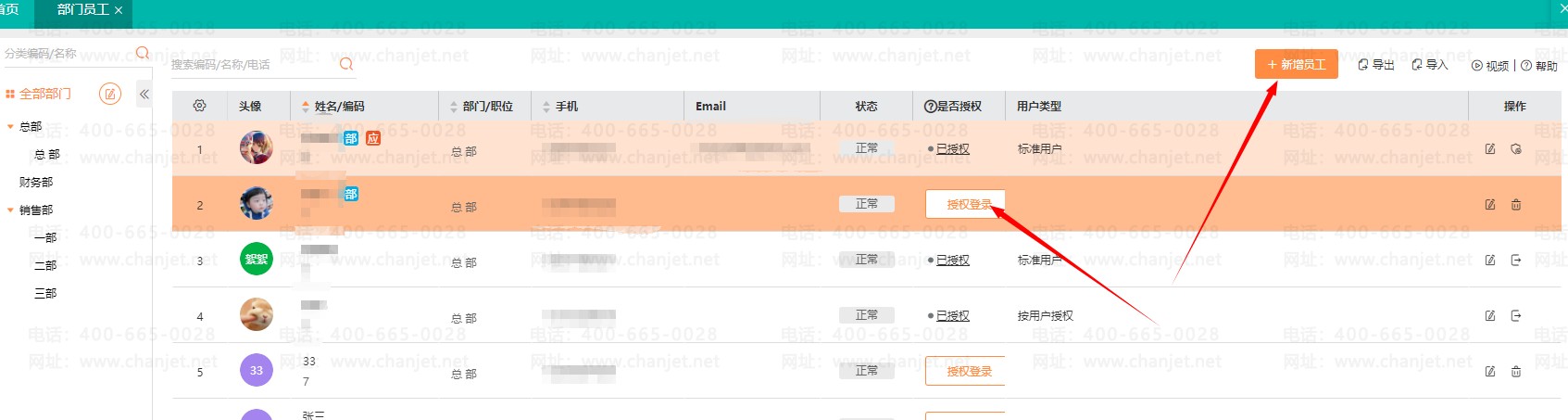This screenshot has height=420, width=1568.
Task: Click 授权登录 button in row 5
Action: pyautogui.click(x=965, y=371)
